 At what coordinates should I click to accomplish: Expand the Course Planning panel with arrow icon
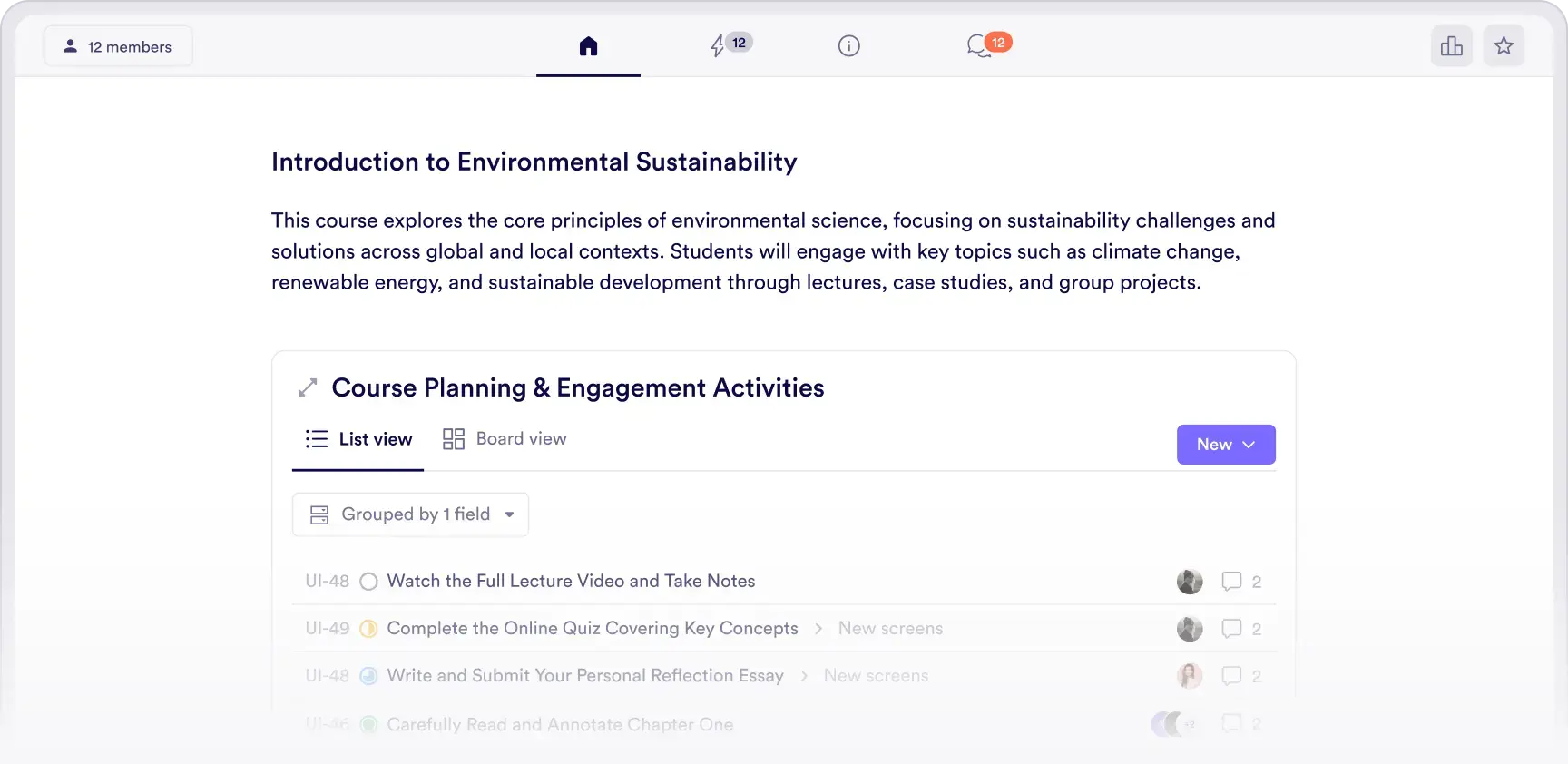tap(308, 387)
